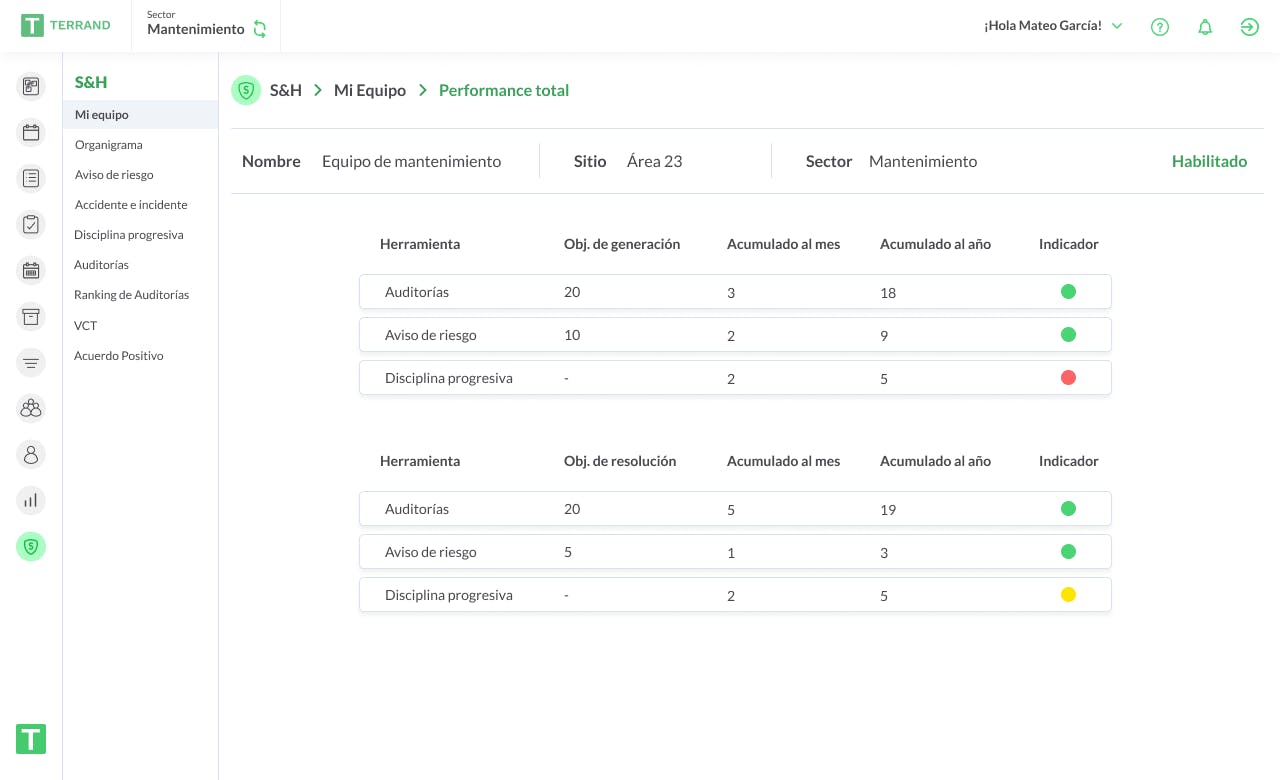This screenshot has height=780, width=1280.
Task: Click the Performance total breadcrumb
Action: [x=504, y=90]
